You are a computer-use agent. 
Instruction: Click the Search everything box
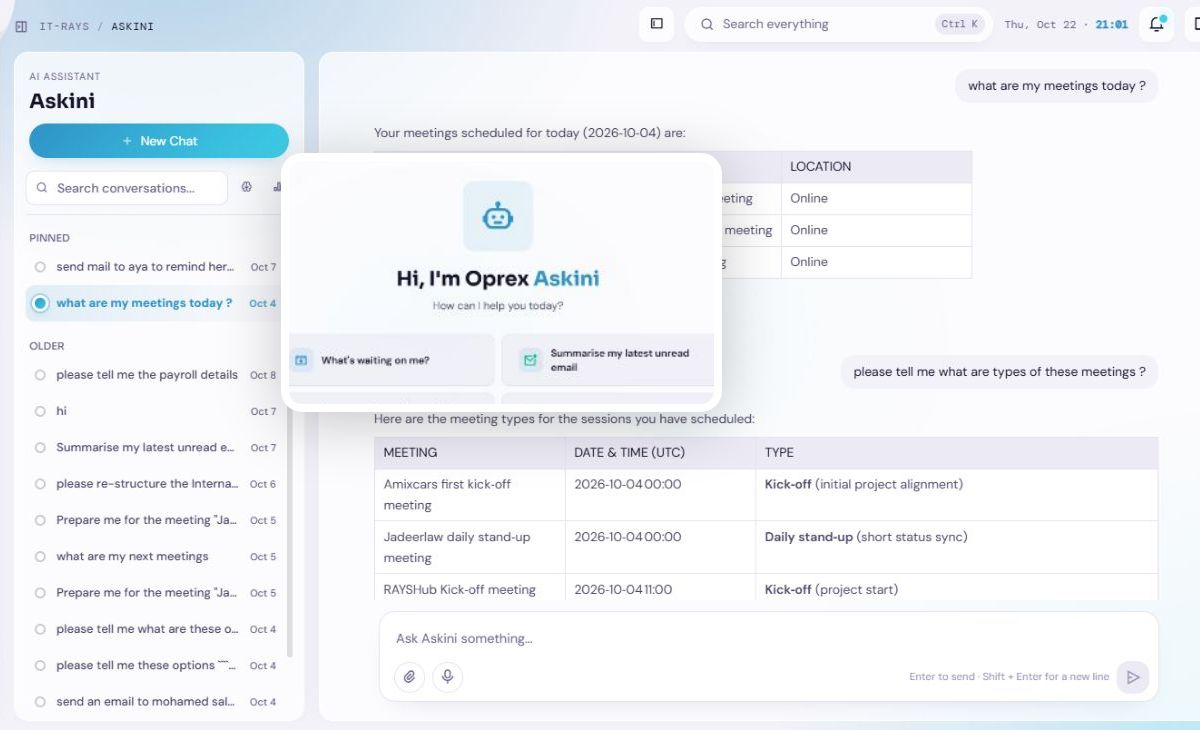click(838, 24)
